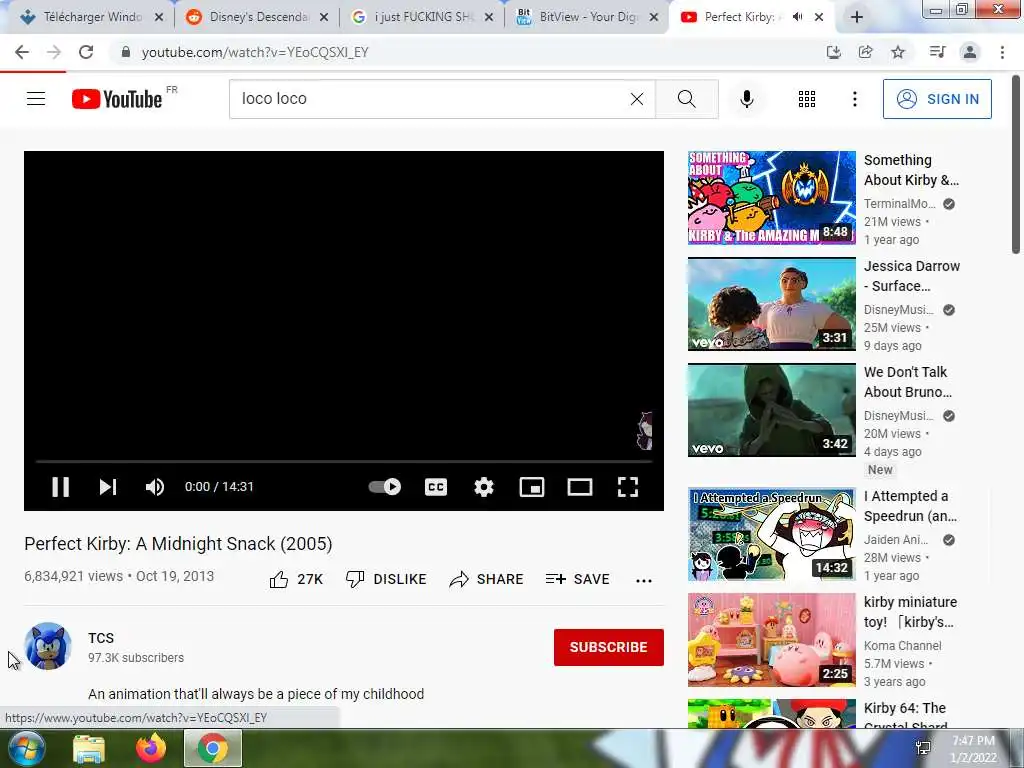Open Something About Kirby thumbnail
Viewport: 1024px width, 768px height.
pos(771,197)
